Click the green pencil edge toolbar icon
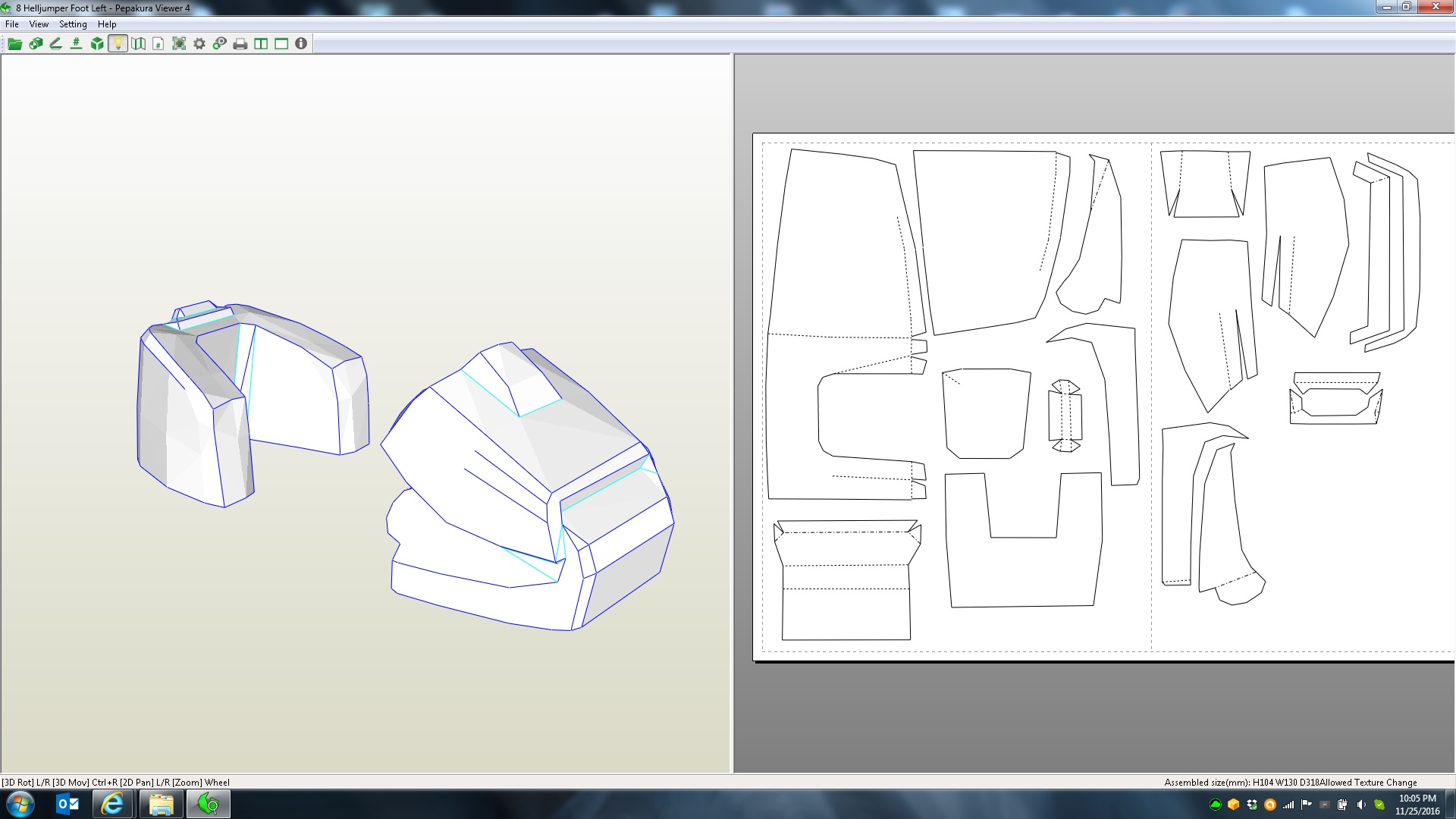Screen dimensions: 1456x819 pos(55,44)
